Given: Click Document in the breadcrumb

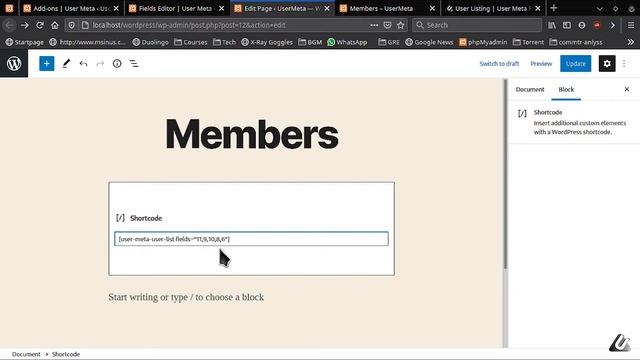Looking at the screenshot, I should pos(26,354).
